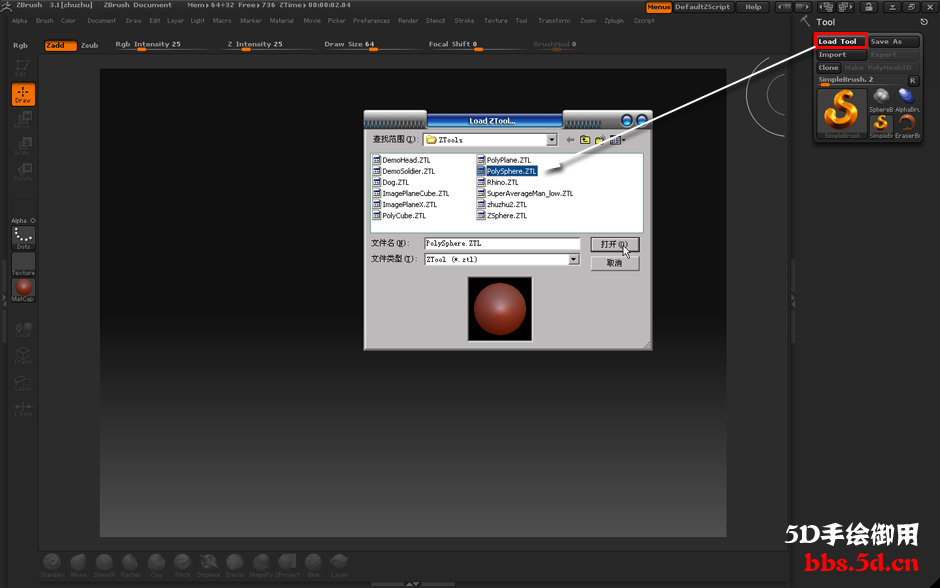Click the Load Tool button

tap(841, 41)
